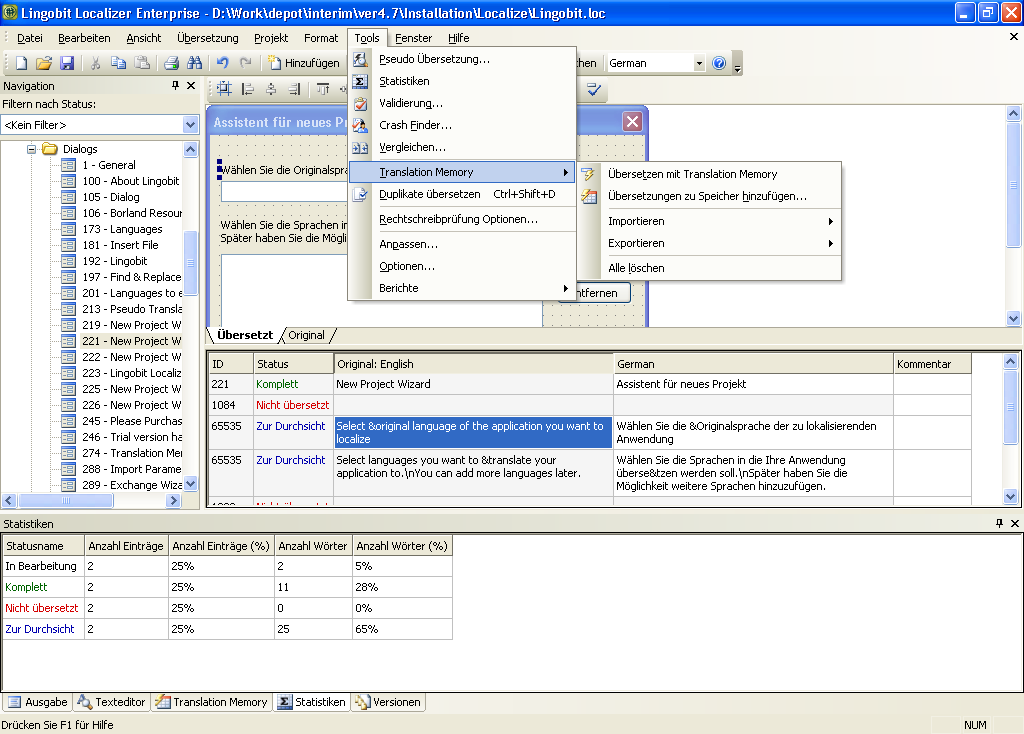Open the language dropdown showing German
The width and height of the screenshot is (1024, 734).
coord(699,63)
